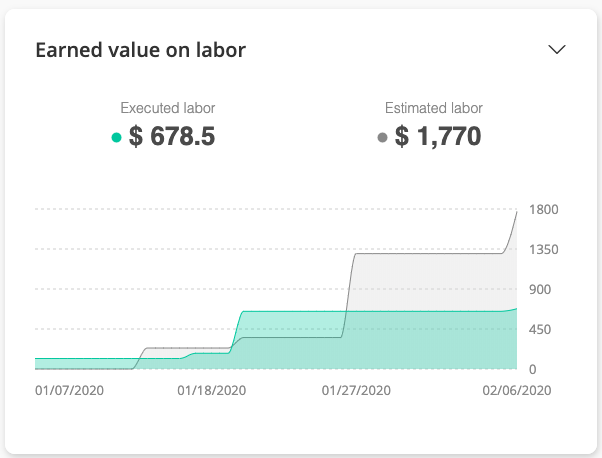Screen dimensions: 602x458
Task: Select the Executed labor label
Action: 168,108
